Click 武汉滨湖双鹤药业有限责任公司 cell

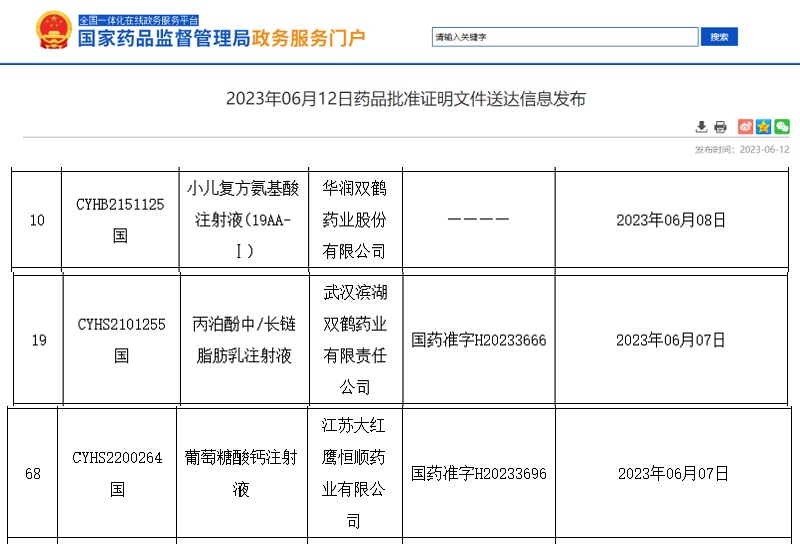click(x=355, y=340)
